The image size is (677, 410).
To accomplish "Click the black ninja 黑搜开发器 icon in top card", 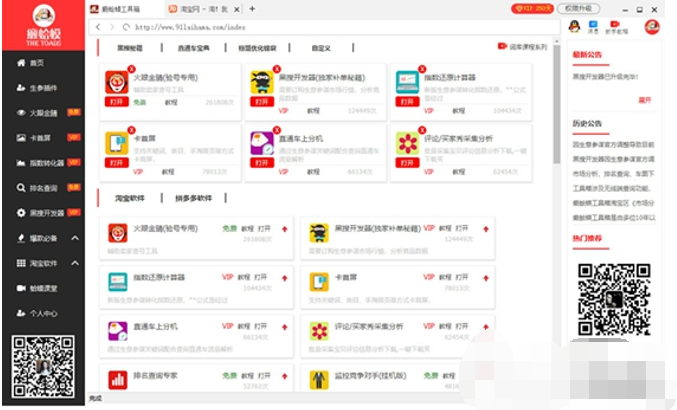I will coord(262,82).
